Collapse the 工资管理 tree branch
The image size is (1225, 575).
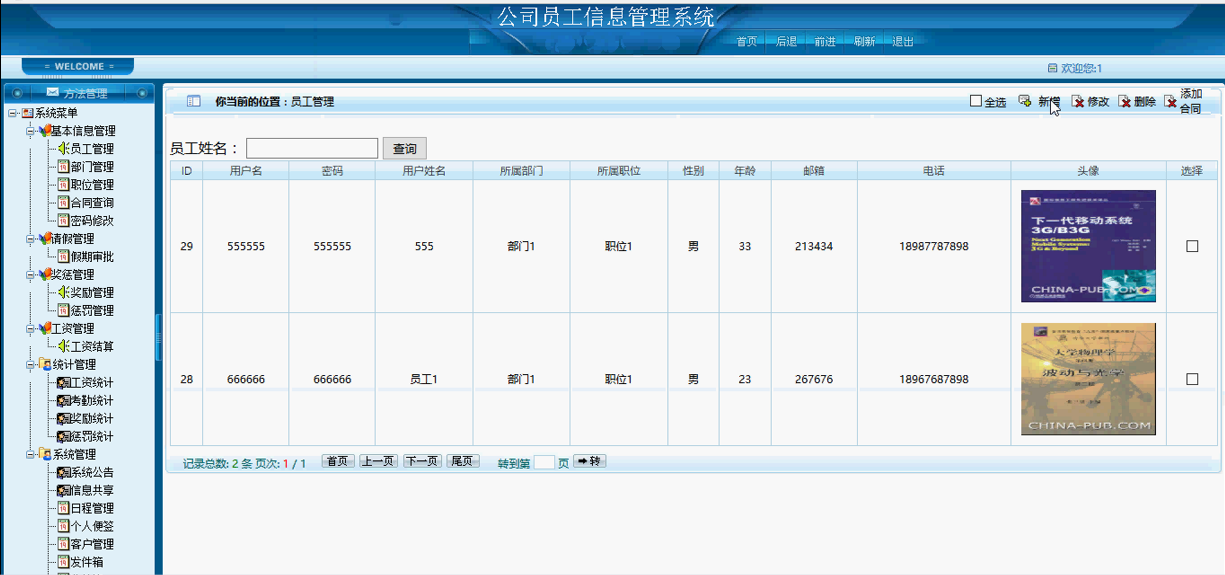click(30, 329)
